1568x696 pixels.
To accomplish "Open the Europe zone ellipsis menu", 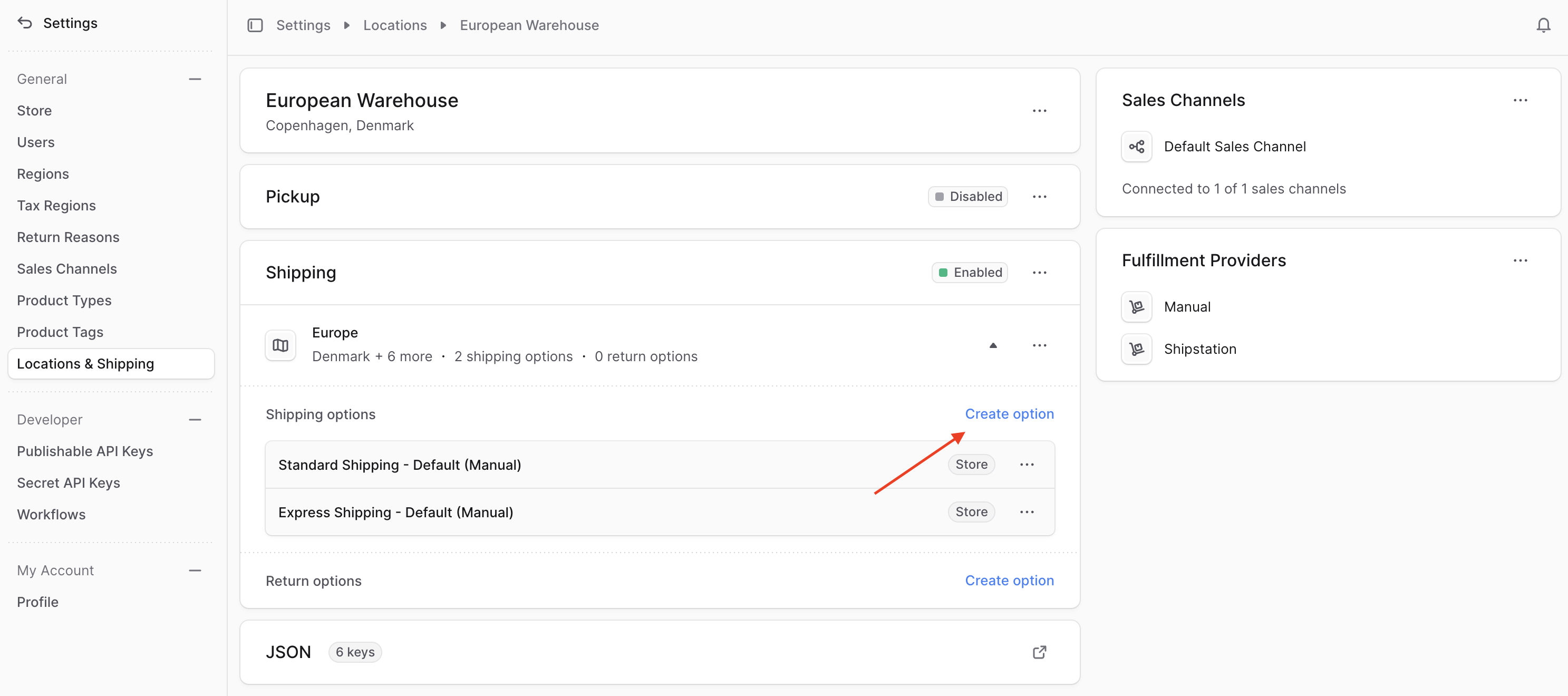I will pyautogui.click(x=1039, y=345).
